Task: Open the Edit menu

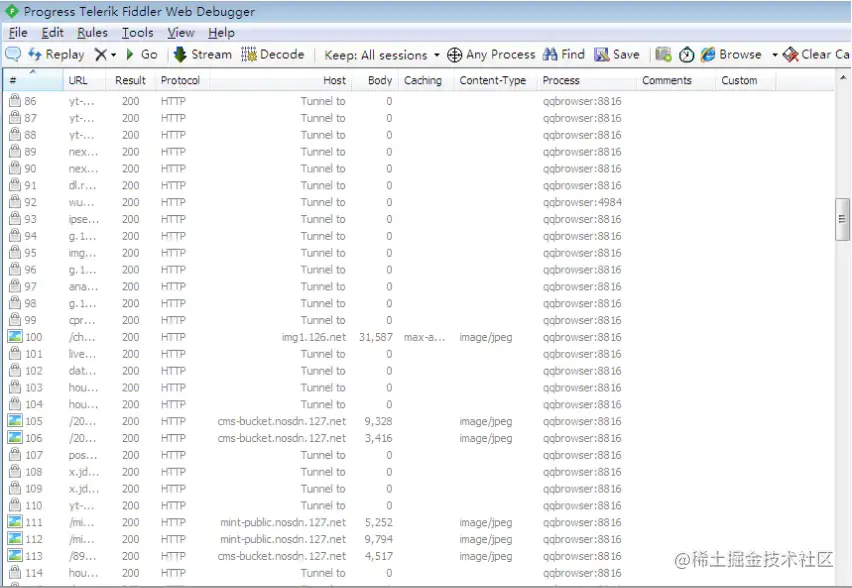Action: (53, 33)
